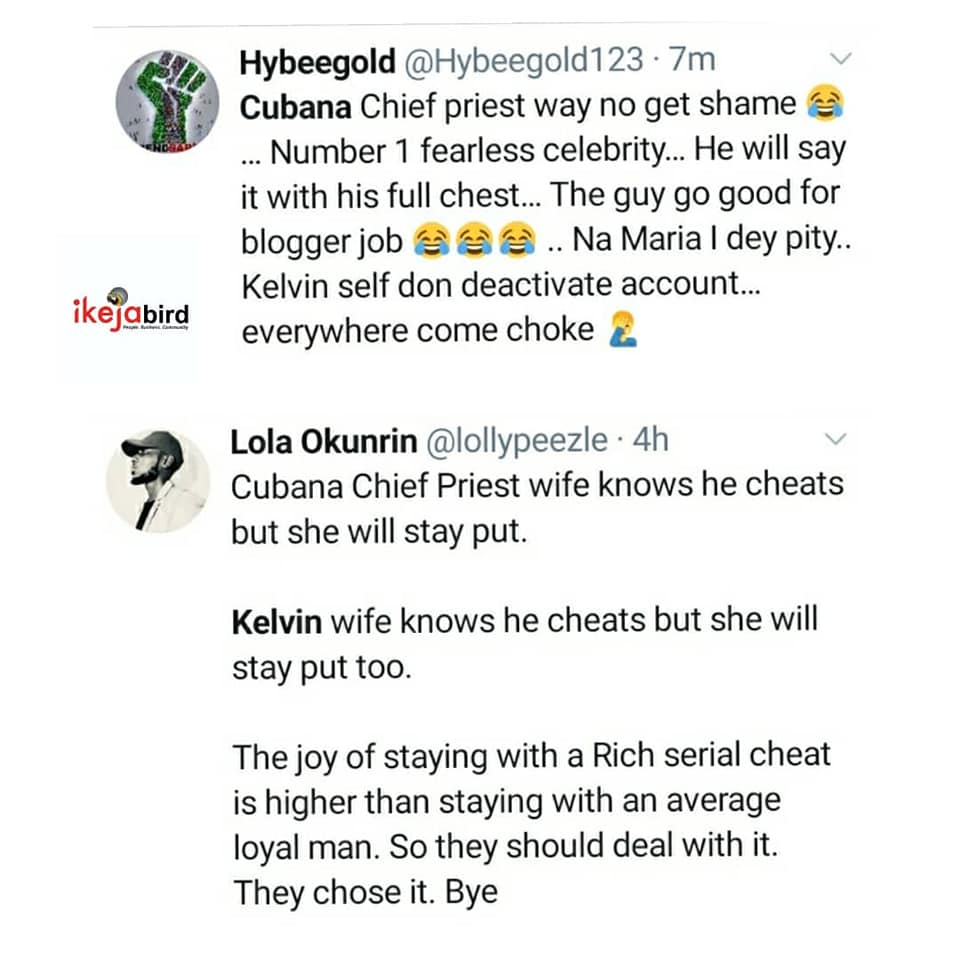Expand the options chevron on Lola Okunrin's tweet
Image resolution: width=960 pixels, height=960 pixels.
click(x=834, y=439)
